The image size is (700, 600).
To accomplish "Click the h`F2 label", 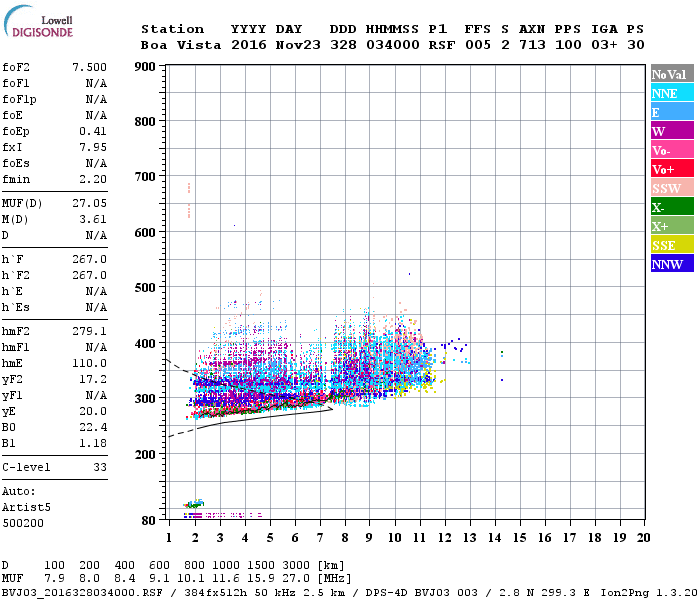I will [16, 275].
